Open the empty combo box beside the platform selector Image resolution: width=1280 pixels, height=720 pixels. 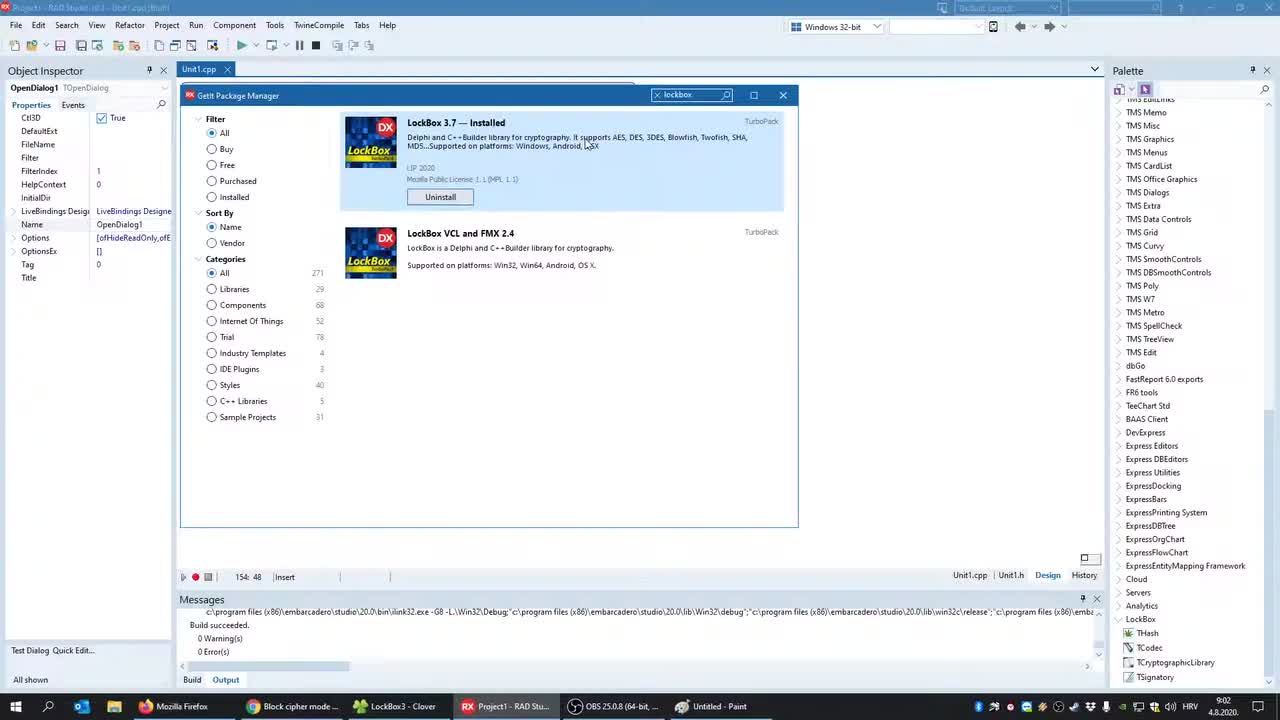[x=936, y=26]
